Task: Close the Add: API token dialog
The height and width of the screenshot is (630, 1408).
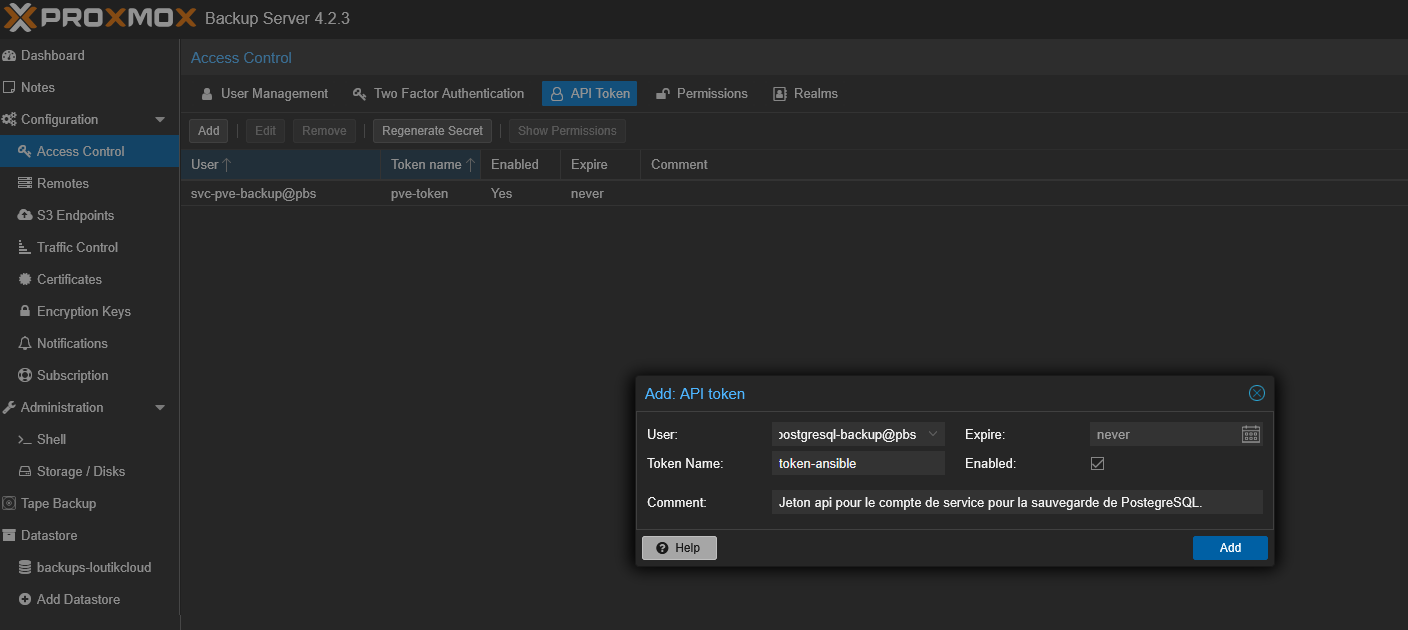Action: pyautogui.click(x=1257, y=393)
